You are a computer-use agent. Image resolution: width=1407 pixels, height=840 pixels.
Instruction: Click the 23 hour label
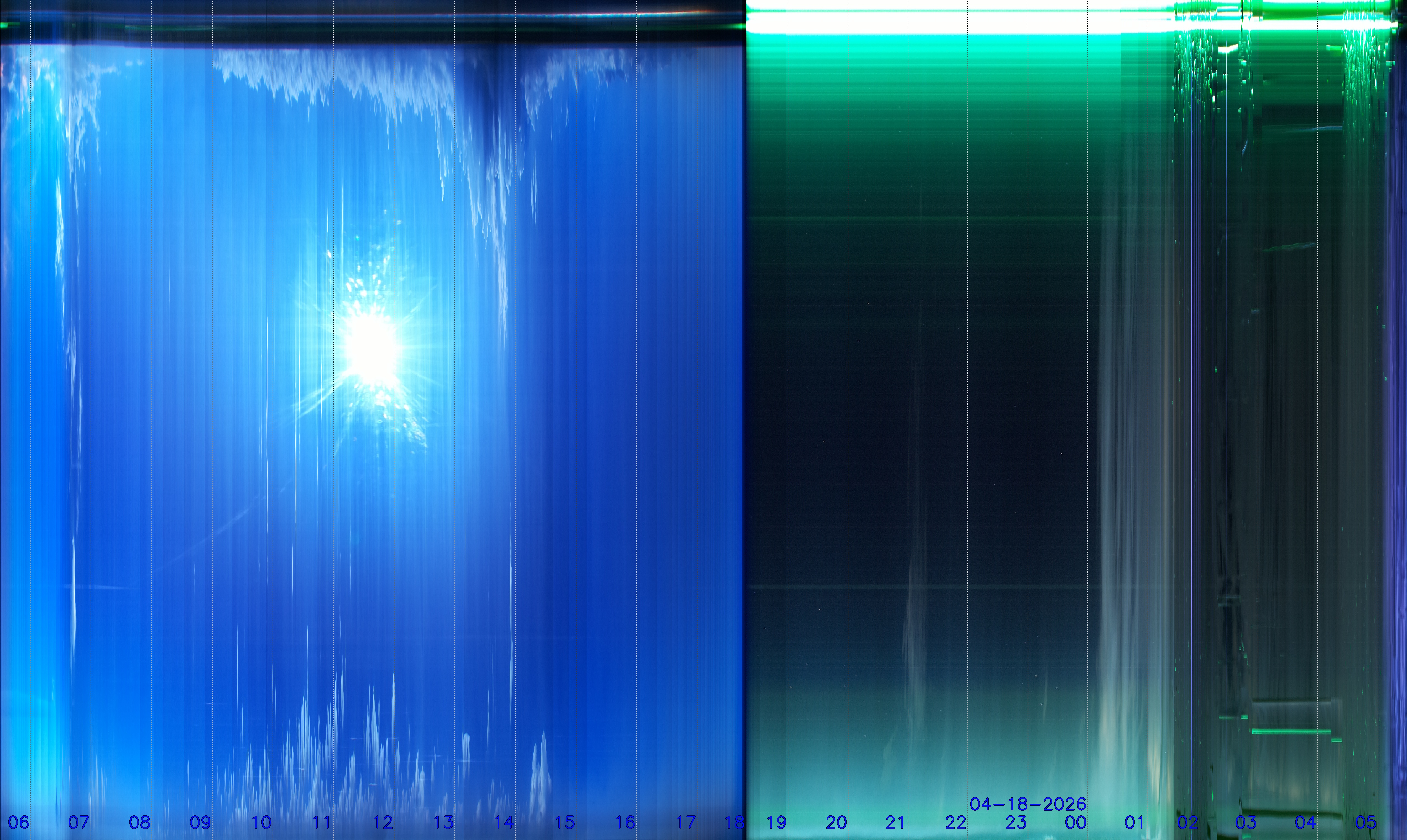(1016, 822)
